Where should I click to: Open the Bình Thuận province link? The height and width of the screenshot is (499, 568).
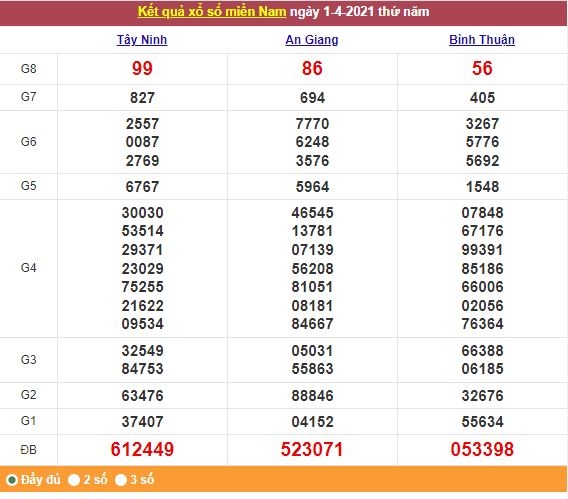click(x=482, y=39)
